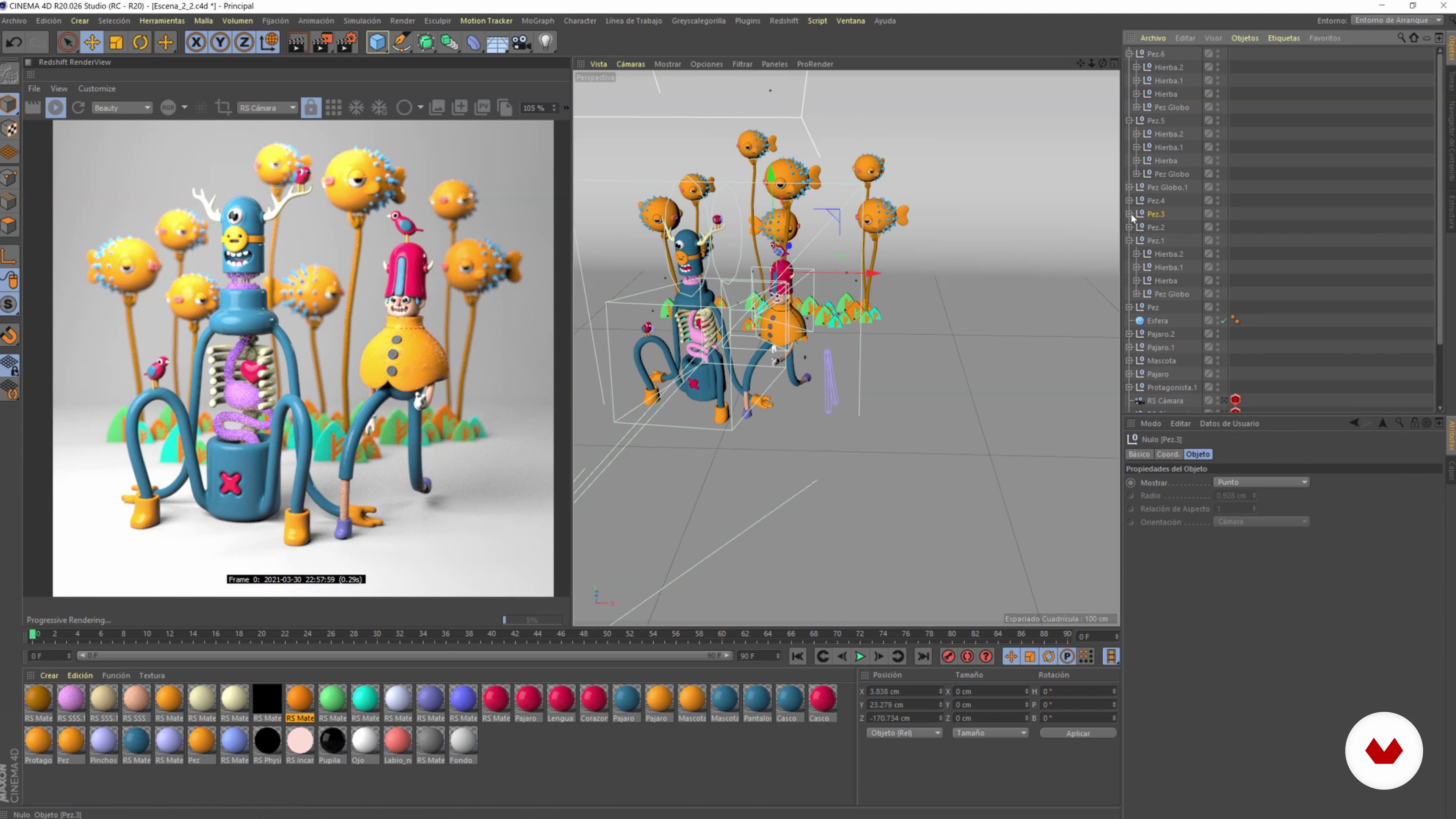Image resolution: width=1456 pixels, height=819 pixels.
Task: Add a Cube primitive object icon
Action: click(x=378, y=42)
